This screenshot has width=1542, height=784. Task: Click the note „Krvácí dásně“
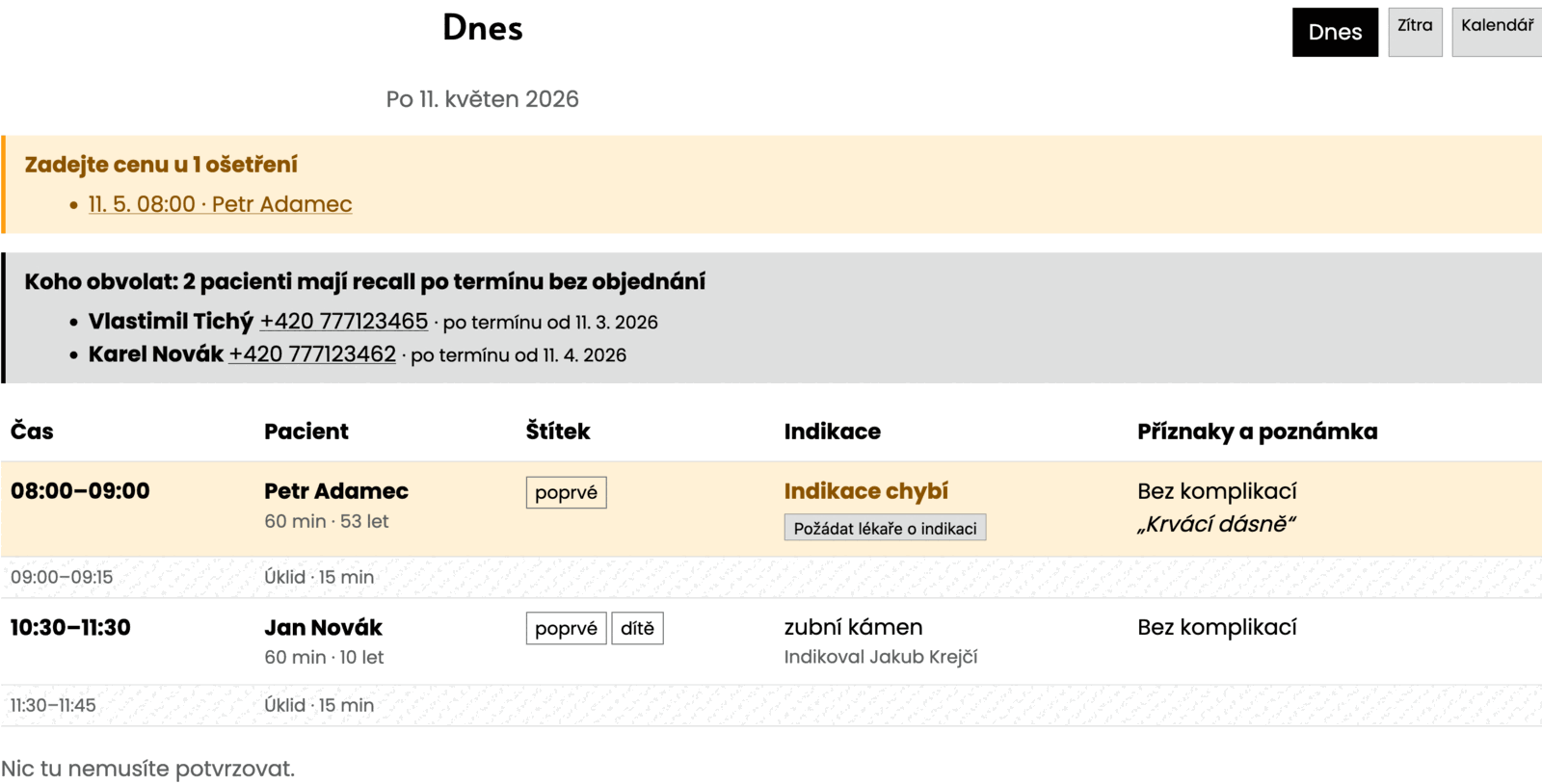click(1216, 524)
